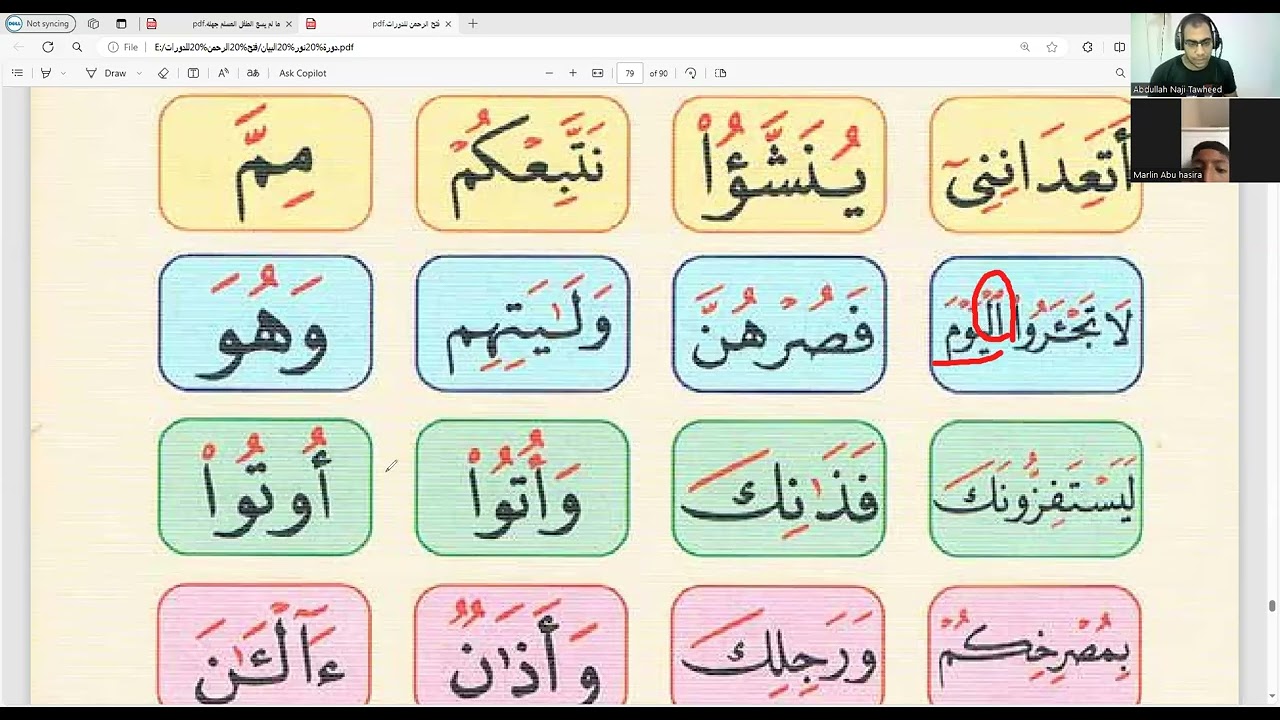Toggle the PDF table of contents

point(17,73)
